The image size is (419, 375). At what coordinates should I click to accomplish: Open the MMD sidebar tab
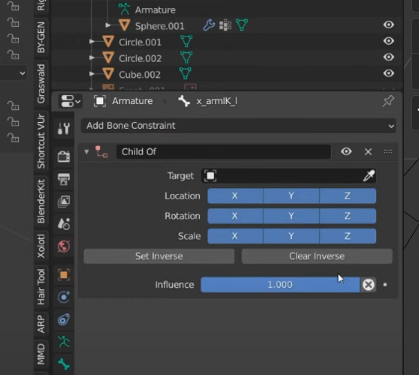point(41,354)
